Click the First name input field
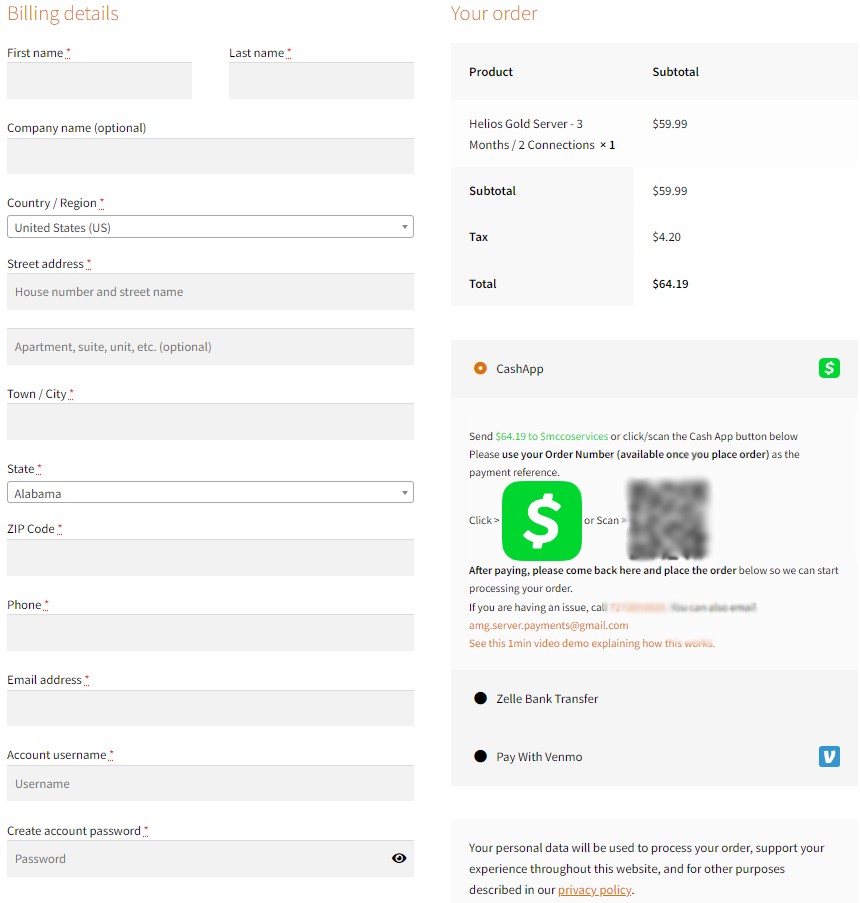This screenshot has height=903, width=860. point(99,81)
